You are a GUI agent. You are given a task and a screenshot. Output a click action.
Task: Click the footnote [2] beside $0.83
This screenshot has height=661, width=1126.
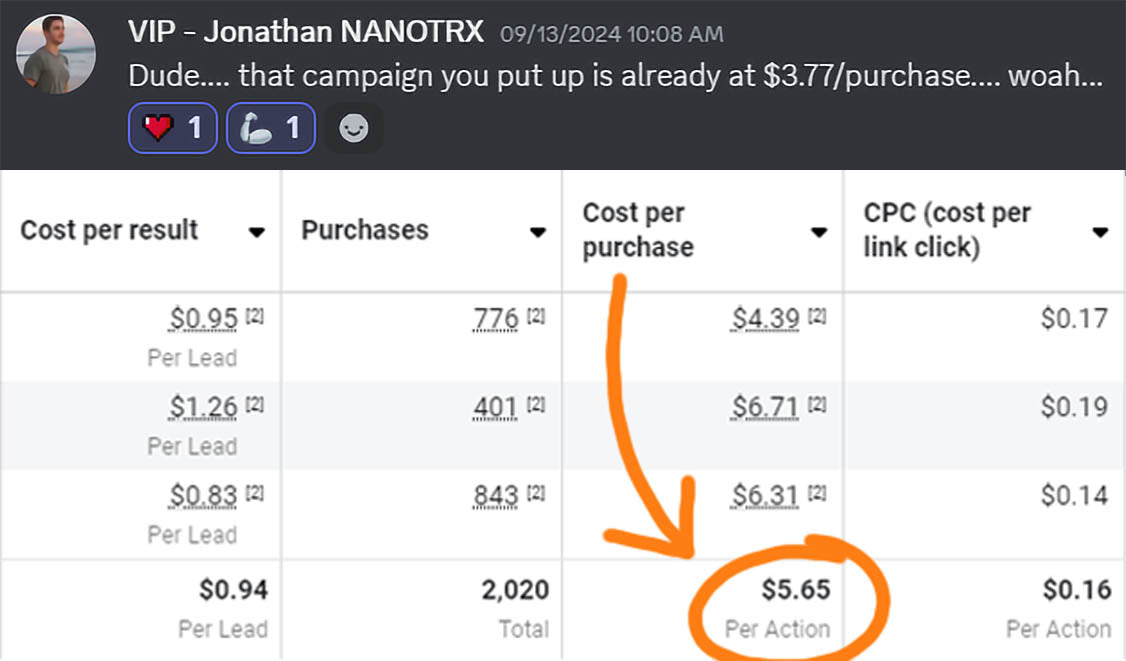(x=255, y=492)
